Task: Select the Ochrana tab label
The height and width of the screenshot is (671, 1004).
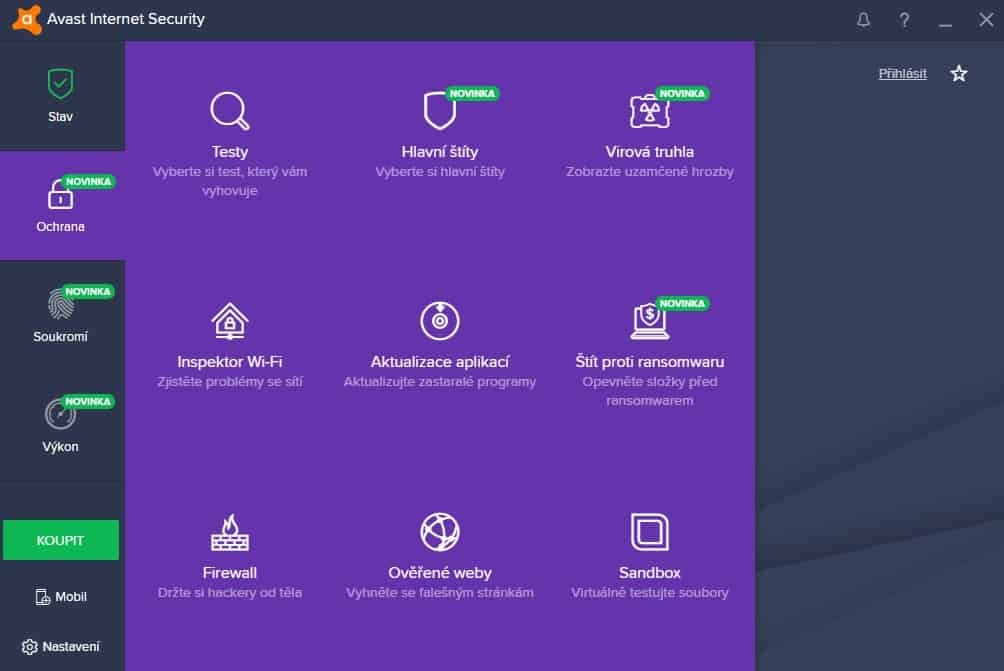Action: pyautogui.click(x=60, y=227)
